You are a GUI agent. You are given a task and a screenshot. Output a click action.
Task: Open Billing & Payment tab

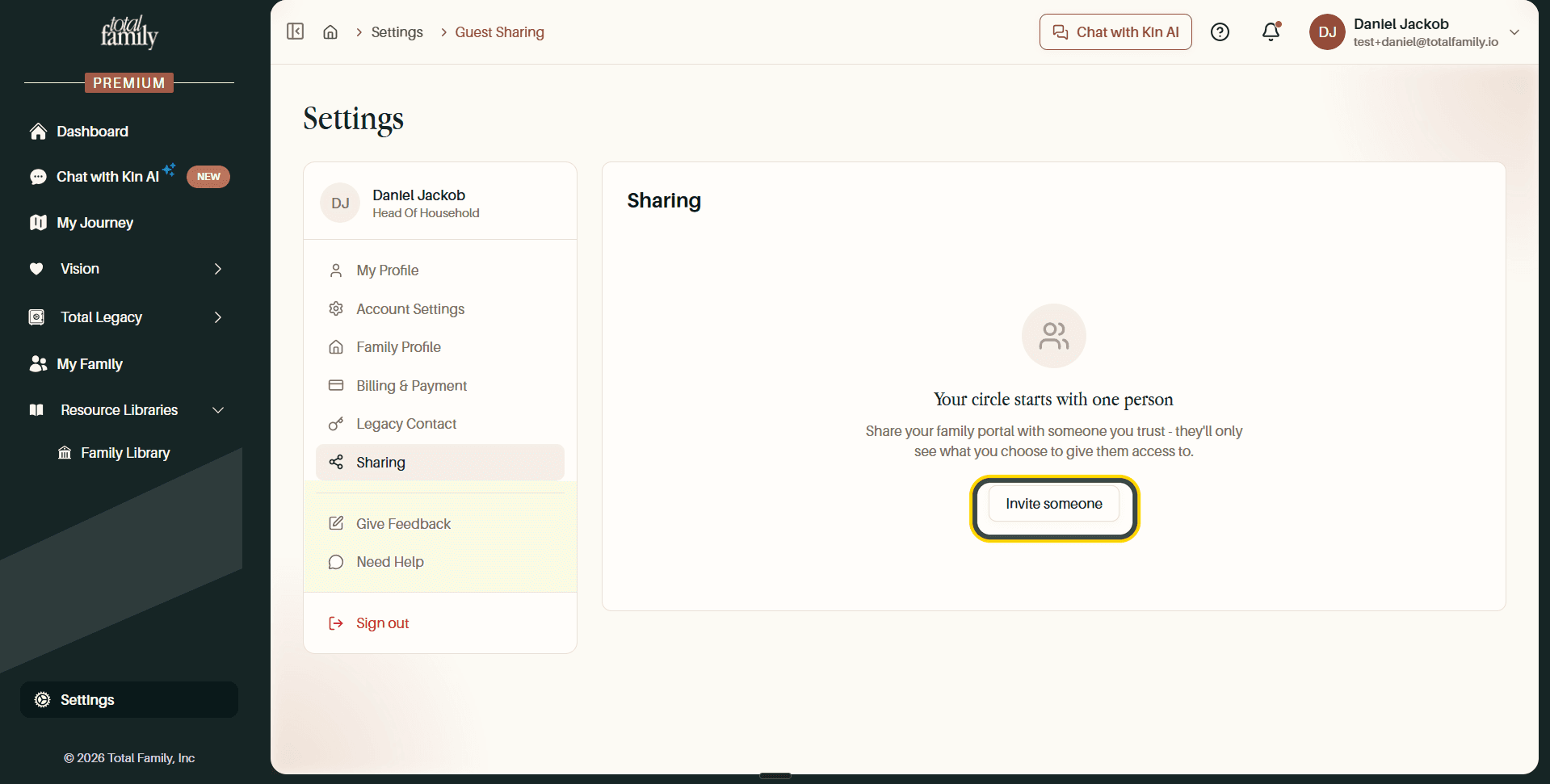tap(440, 386)
